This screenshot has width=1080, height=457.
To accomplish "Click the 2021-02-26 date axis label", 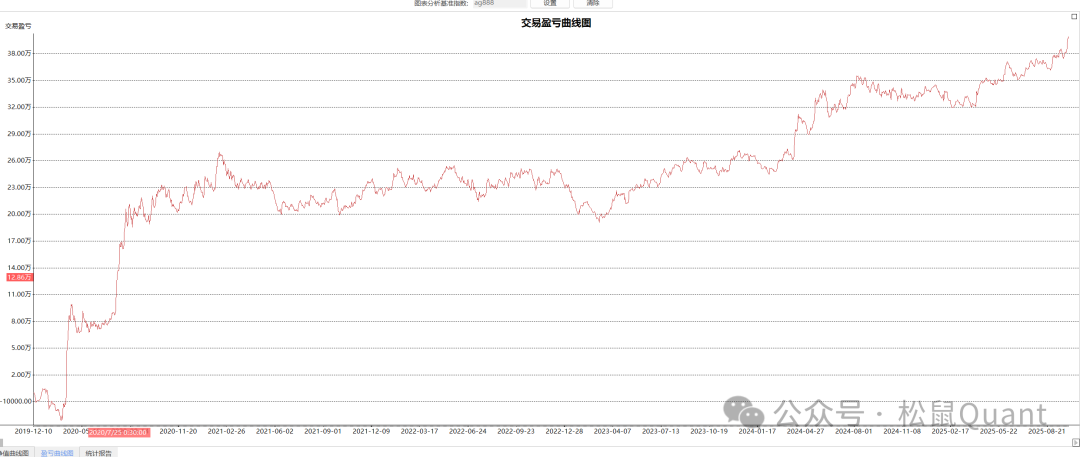I will pos(226,432).
